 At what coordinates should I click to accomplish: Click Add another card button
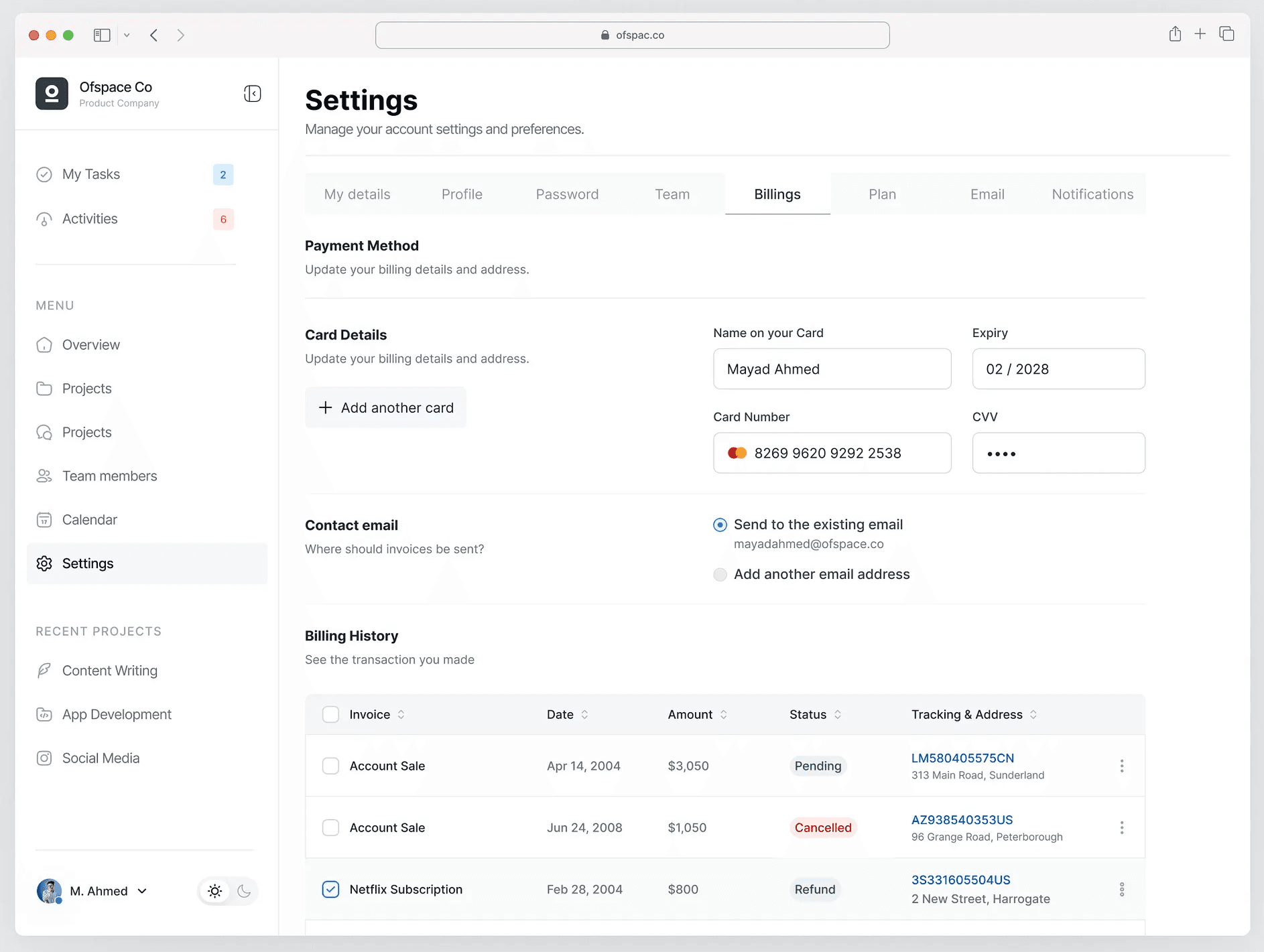click(x=386, y=407)
